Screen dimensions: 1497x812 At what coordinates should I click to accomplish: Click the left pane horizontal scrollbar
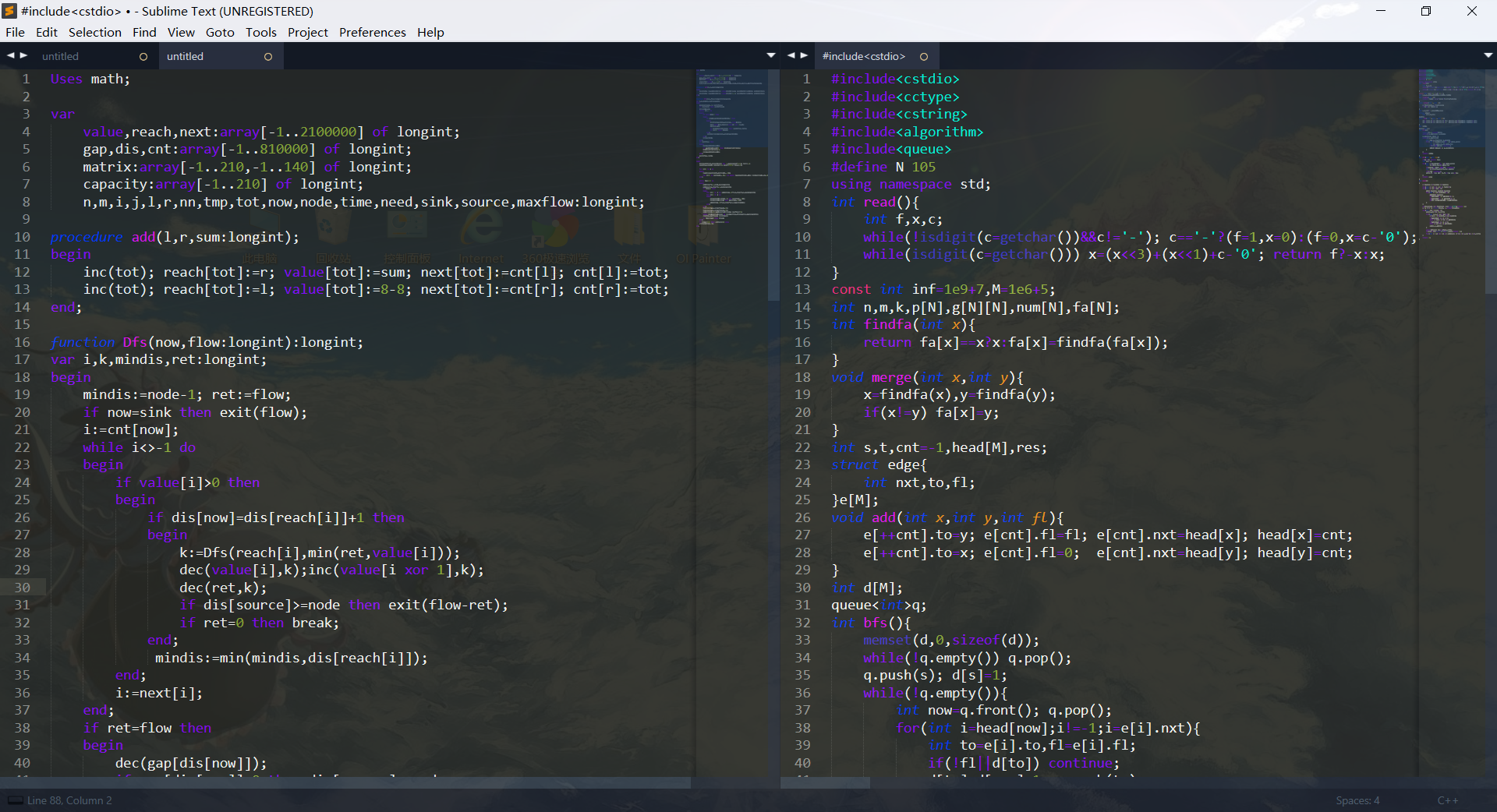345,782
